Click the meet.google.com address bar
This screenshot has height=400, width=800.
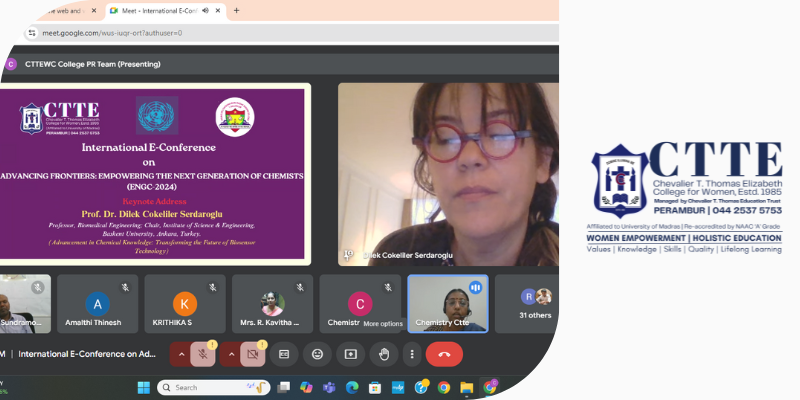point(291,33)
